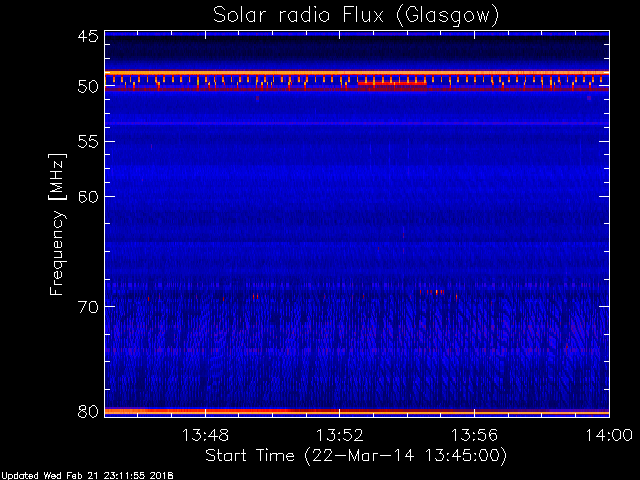640x480 pixels.
Task: Select the 13:48 time axis label
Action: coord(206,435)
